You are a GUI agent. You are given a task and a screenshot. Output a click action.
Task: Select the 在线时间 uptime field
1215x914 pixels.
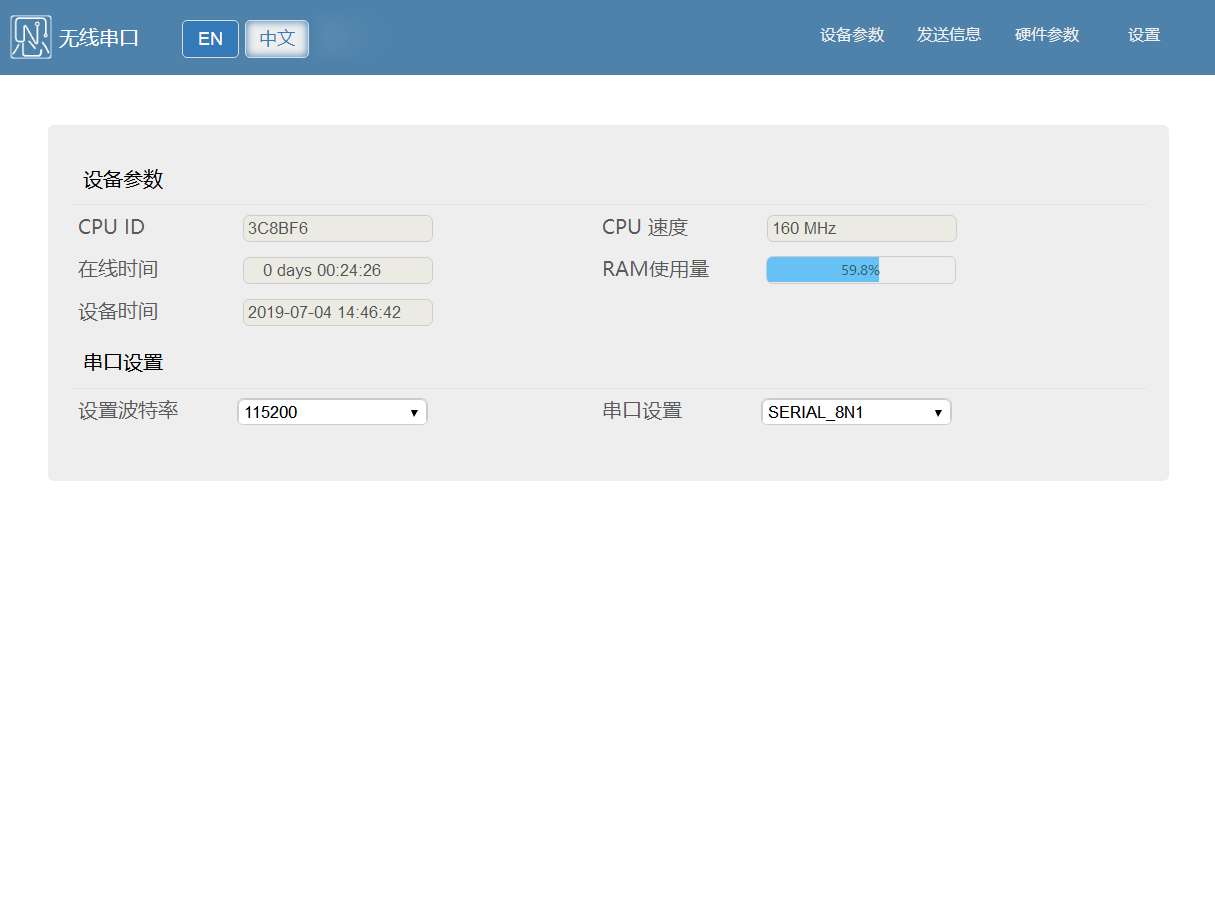pyautogui.click(x=338, y=270)
